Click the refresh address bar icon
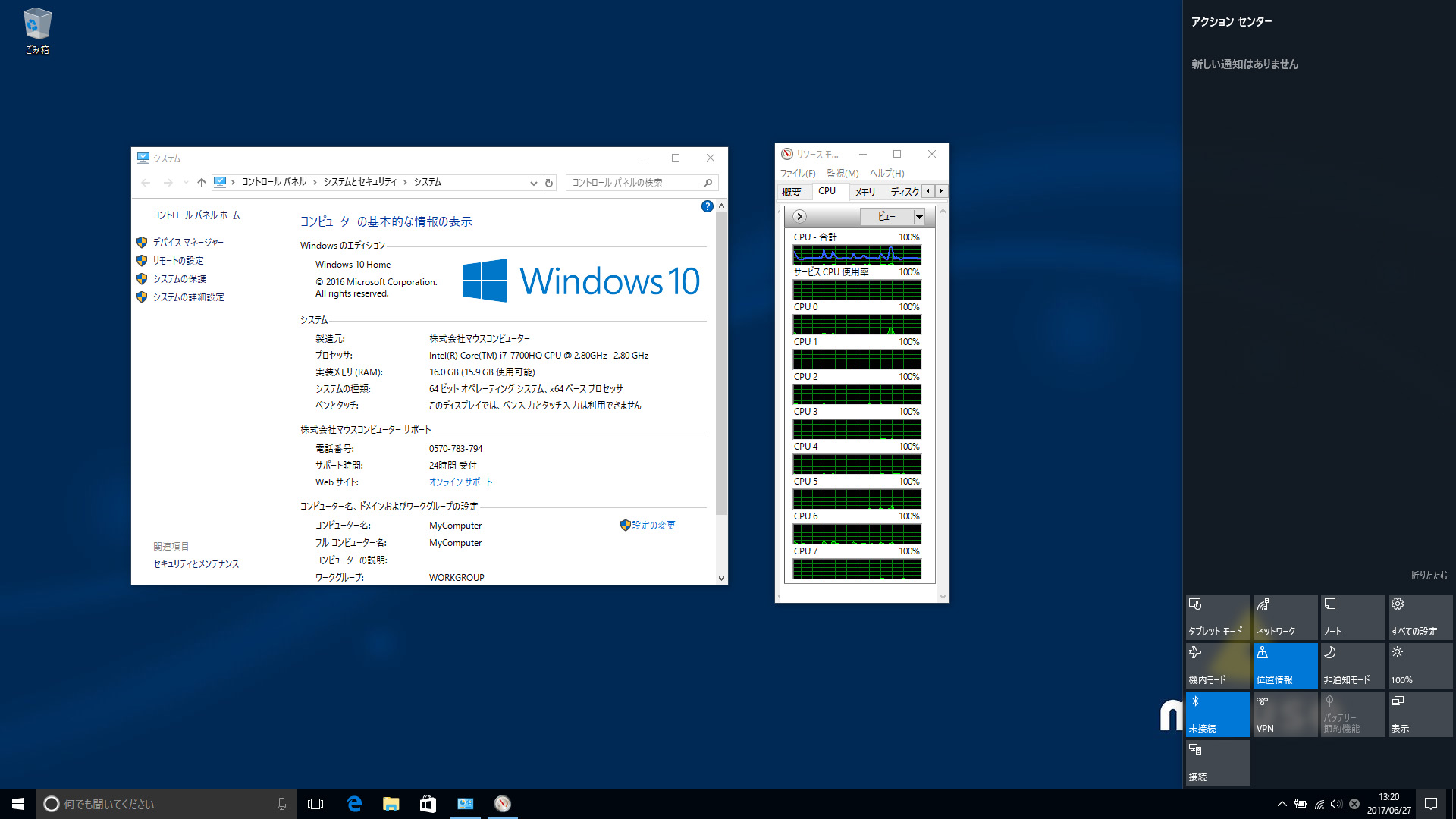Image resolution: width=1456 pixels, height=819 pixels. [549, 183]
